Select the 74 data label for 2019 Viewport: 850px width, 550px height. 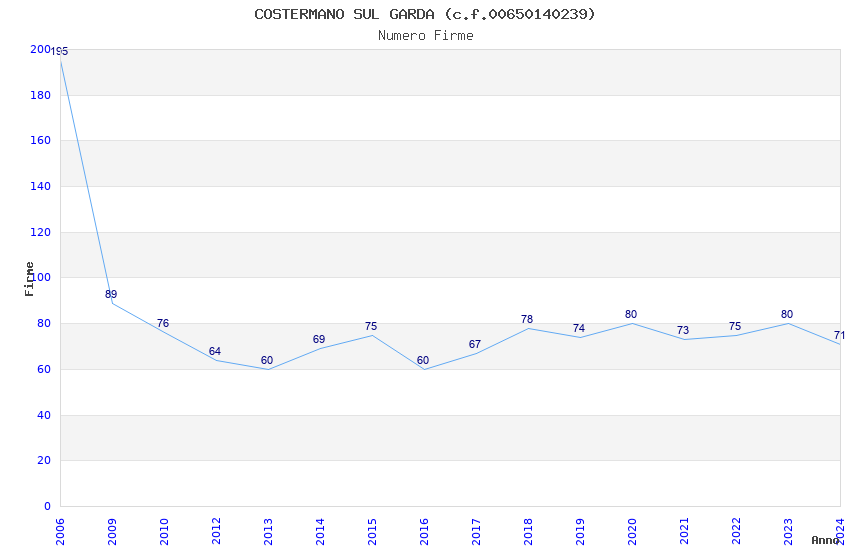(x=579, y=328)
